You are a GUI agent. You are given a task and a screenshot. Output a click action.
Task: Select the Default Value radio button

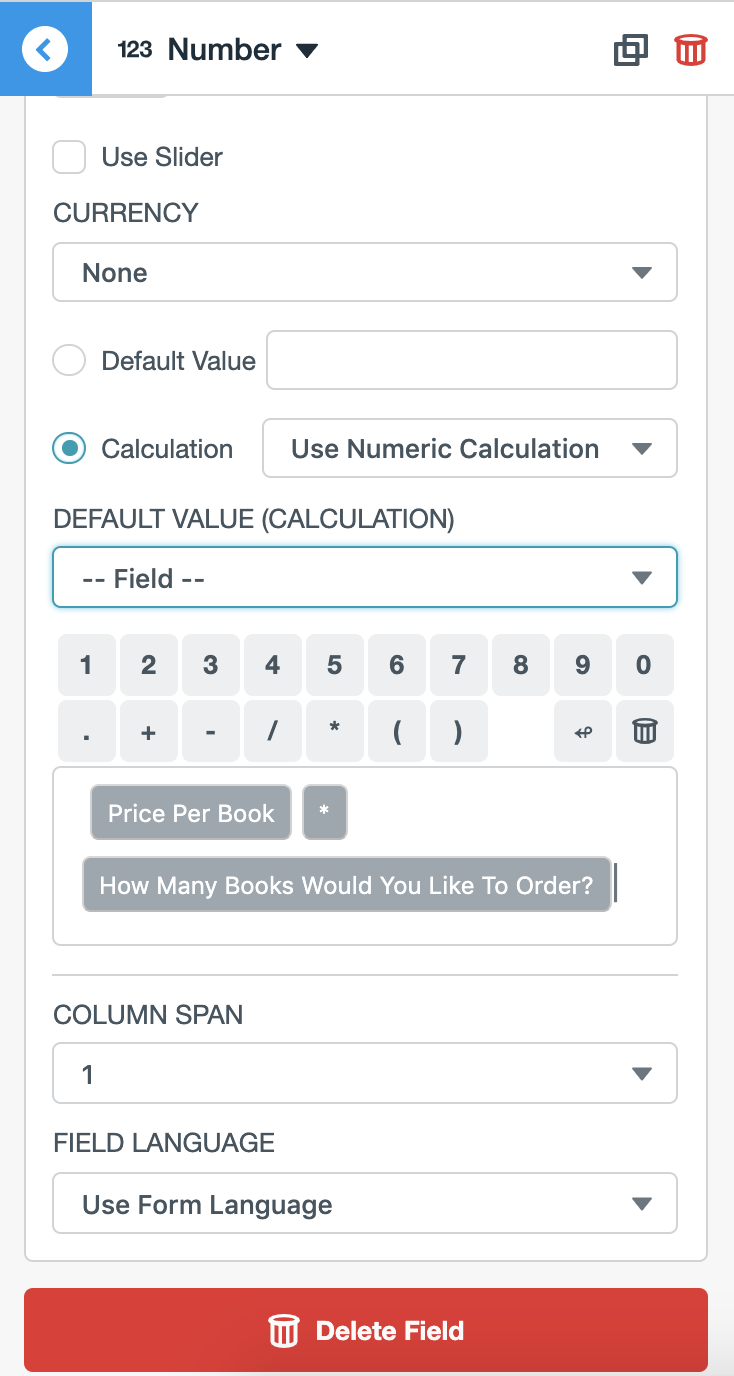68,360
